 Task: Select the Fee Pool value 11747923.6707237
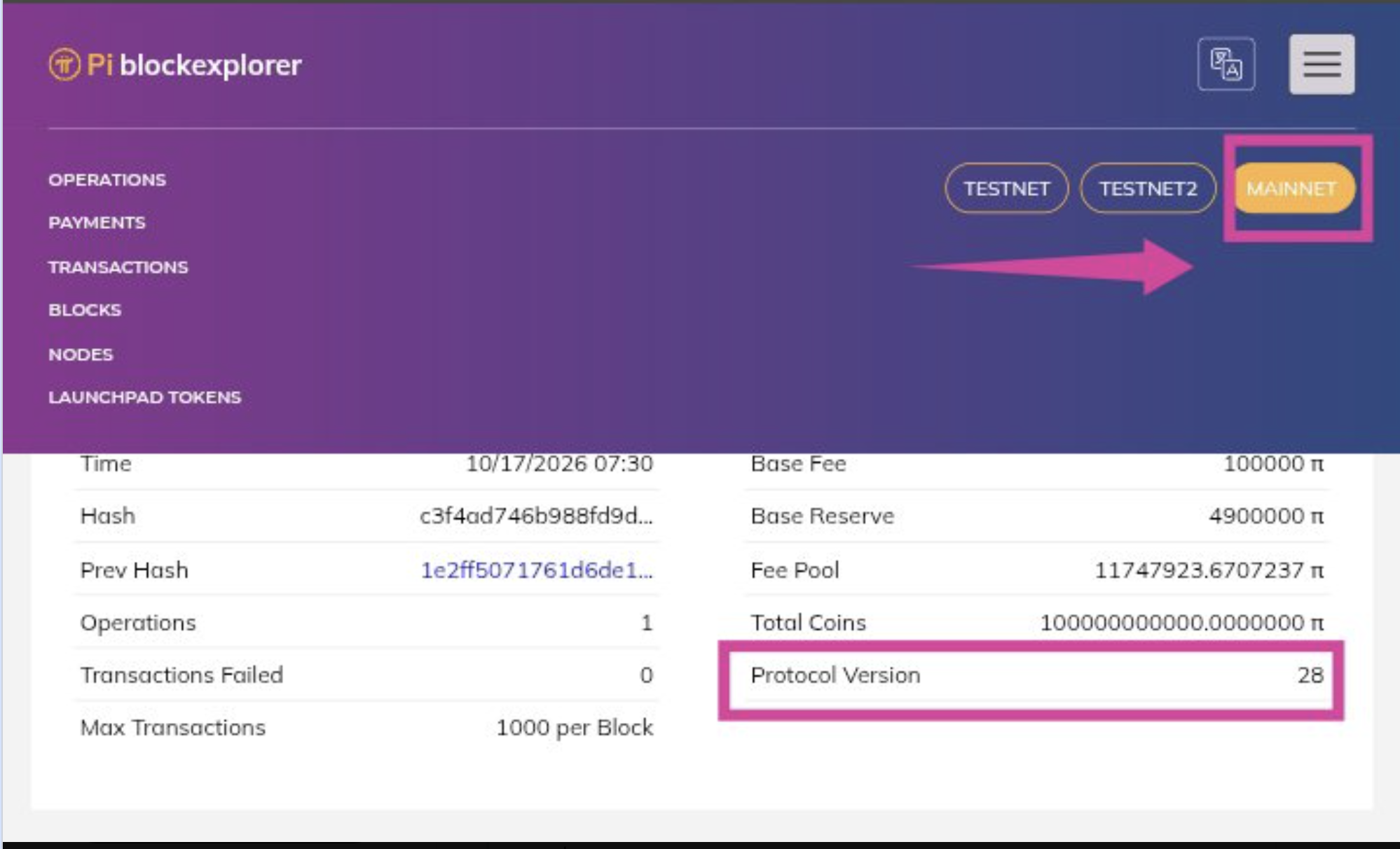1209,570
